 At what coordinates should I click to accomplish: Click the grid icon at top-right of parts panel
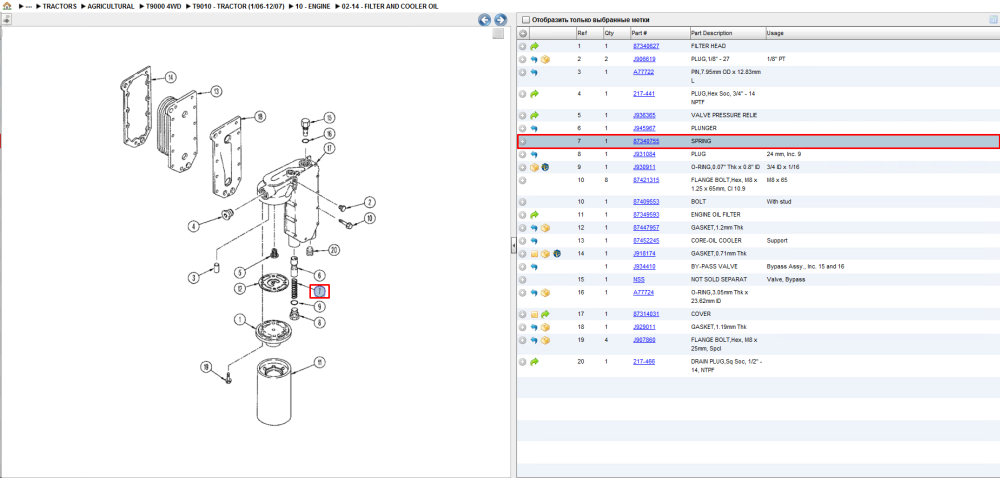point(993,20)
